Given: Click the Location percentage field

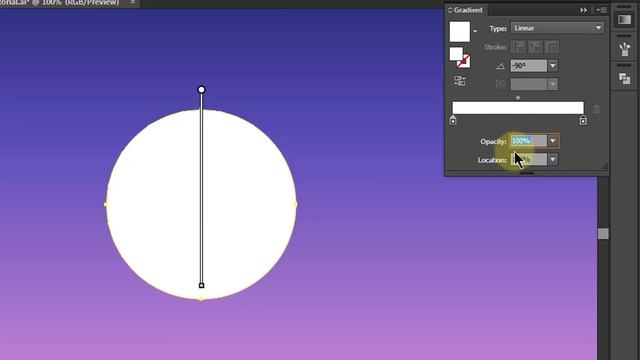Looking at the screenshot, I should [529, 160].
